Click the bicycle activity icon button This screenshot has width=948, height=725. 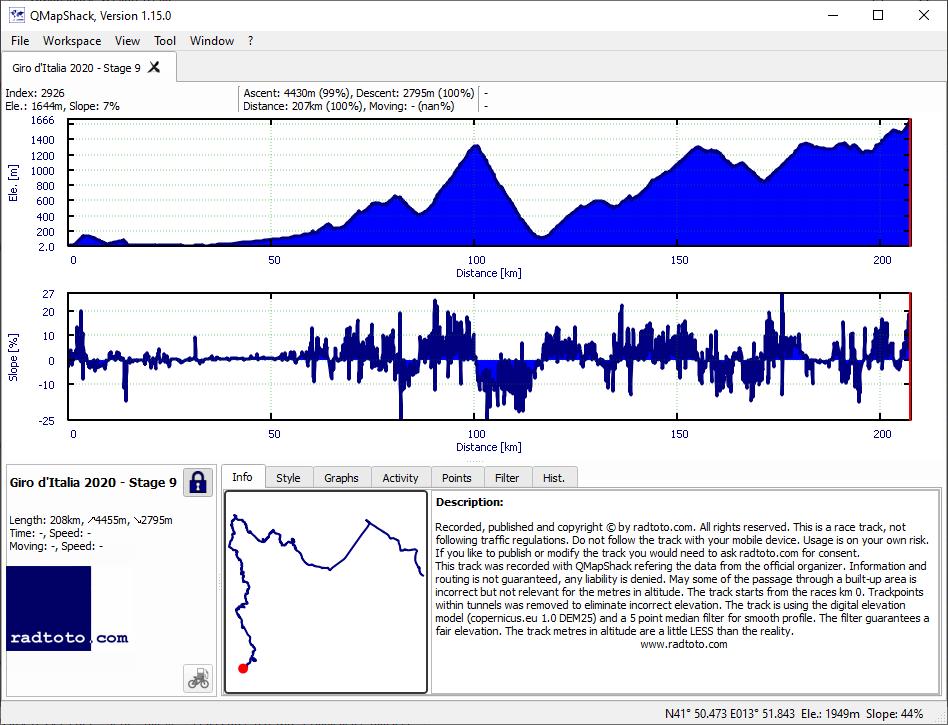pos(198,678)
